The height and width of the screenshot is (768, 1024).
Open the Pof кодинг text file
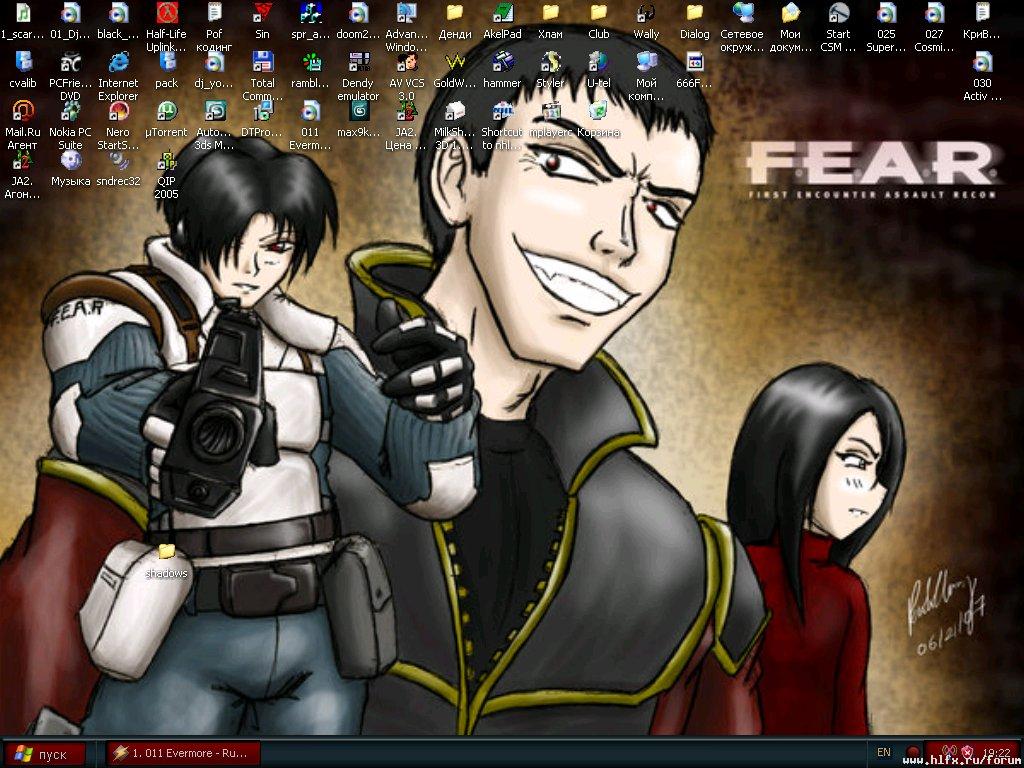coord(214,12)
